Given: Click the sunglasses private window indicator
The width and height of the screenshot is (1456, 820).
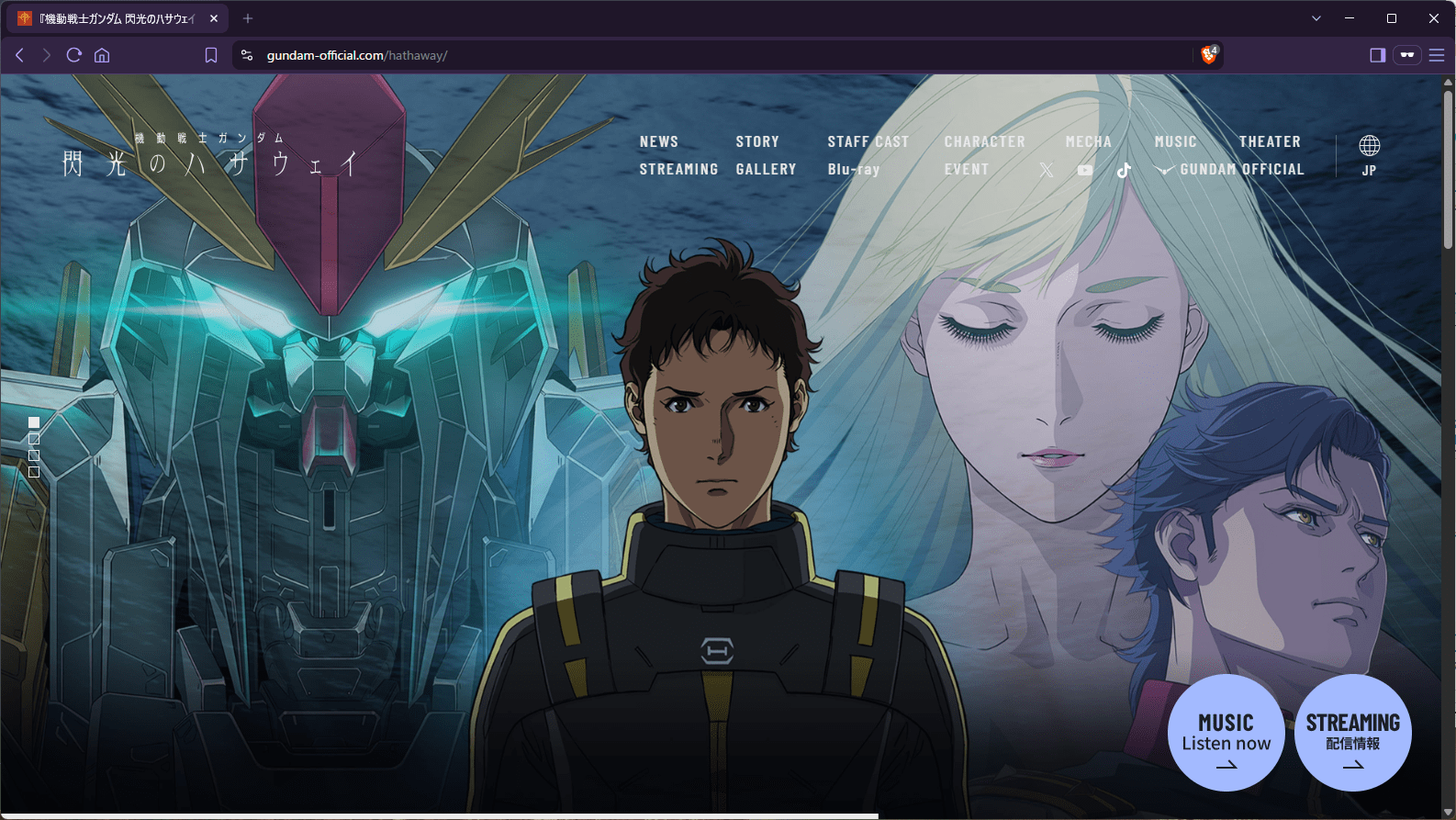Looking at the screenshot, I should (x=1407, y=55).
